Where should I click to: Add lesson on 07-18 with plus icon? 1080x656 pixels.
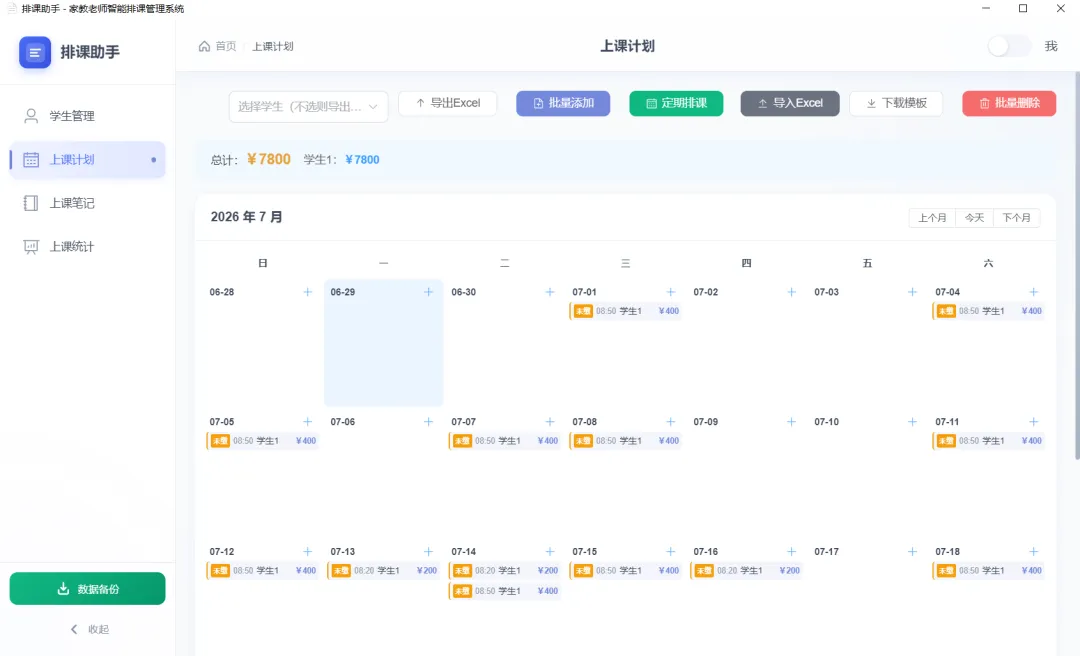[1033, 552]
